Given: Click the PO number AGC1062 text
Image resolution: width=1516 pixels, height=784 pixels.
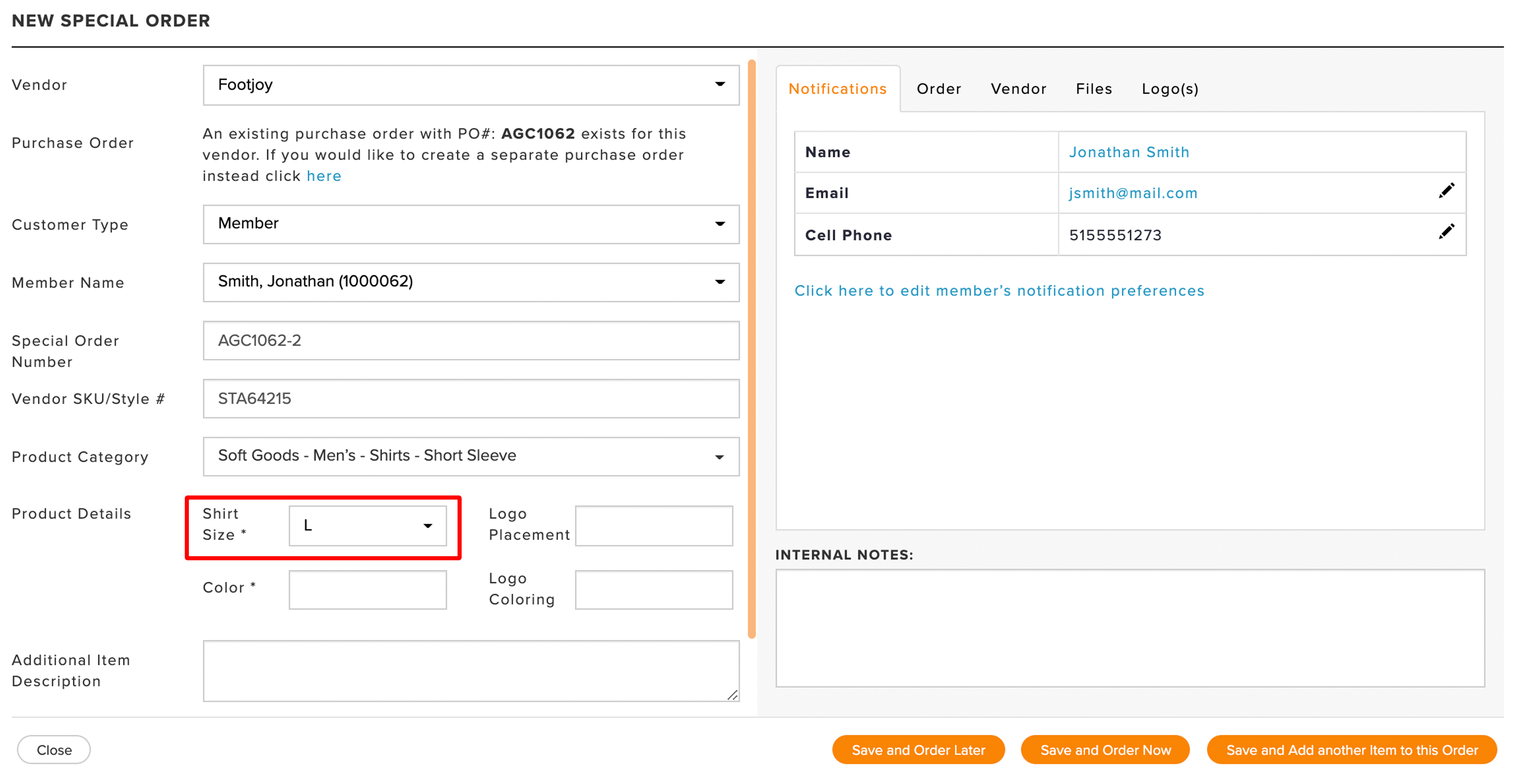Looking at the screenshot, I should (537, 134).
